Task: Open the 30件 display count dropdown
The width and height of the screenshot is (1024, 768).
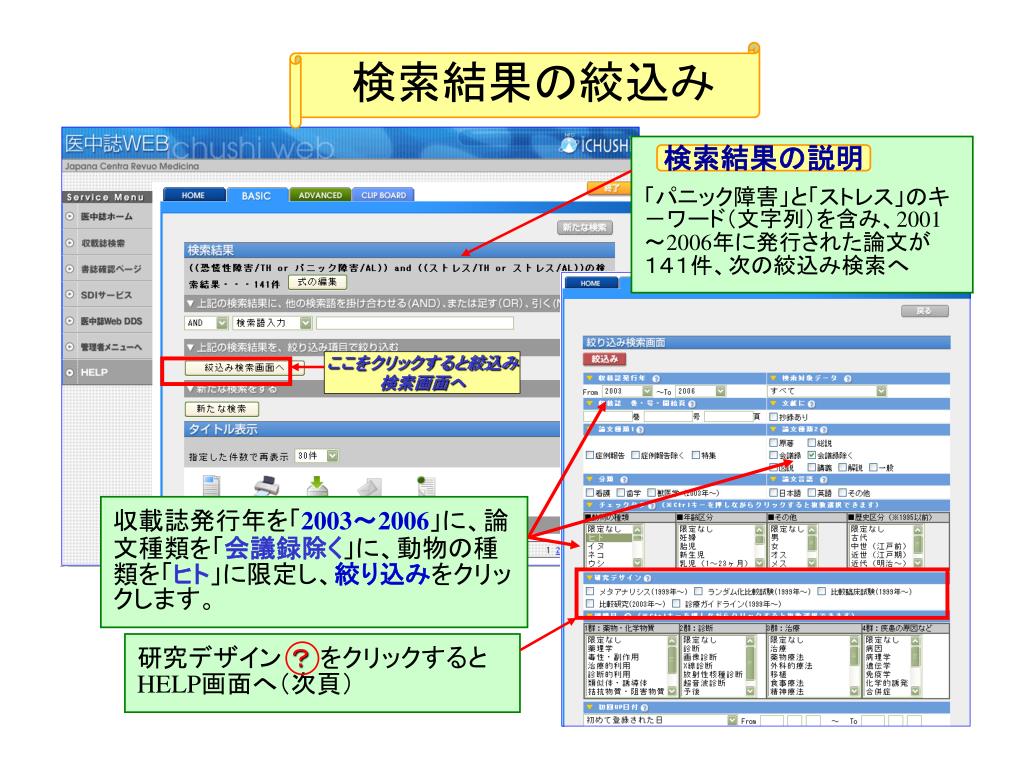Action: pyautogui.click(x=317, y=456)
